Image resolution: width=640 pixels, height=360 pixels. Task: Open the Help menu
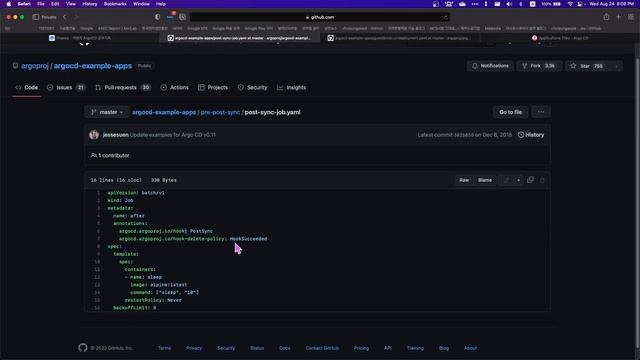(161, 4)
